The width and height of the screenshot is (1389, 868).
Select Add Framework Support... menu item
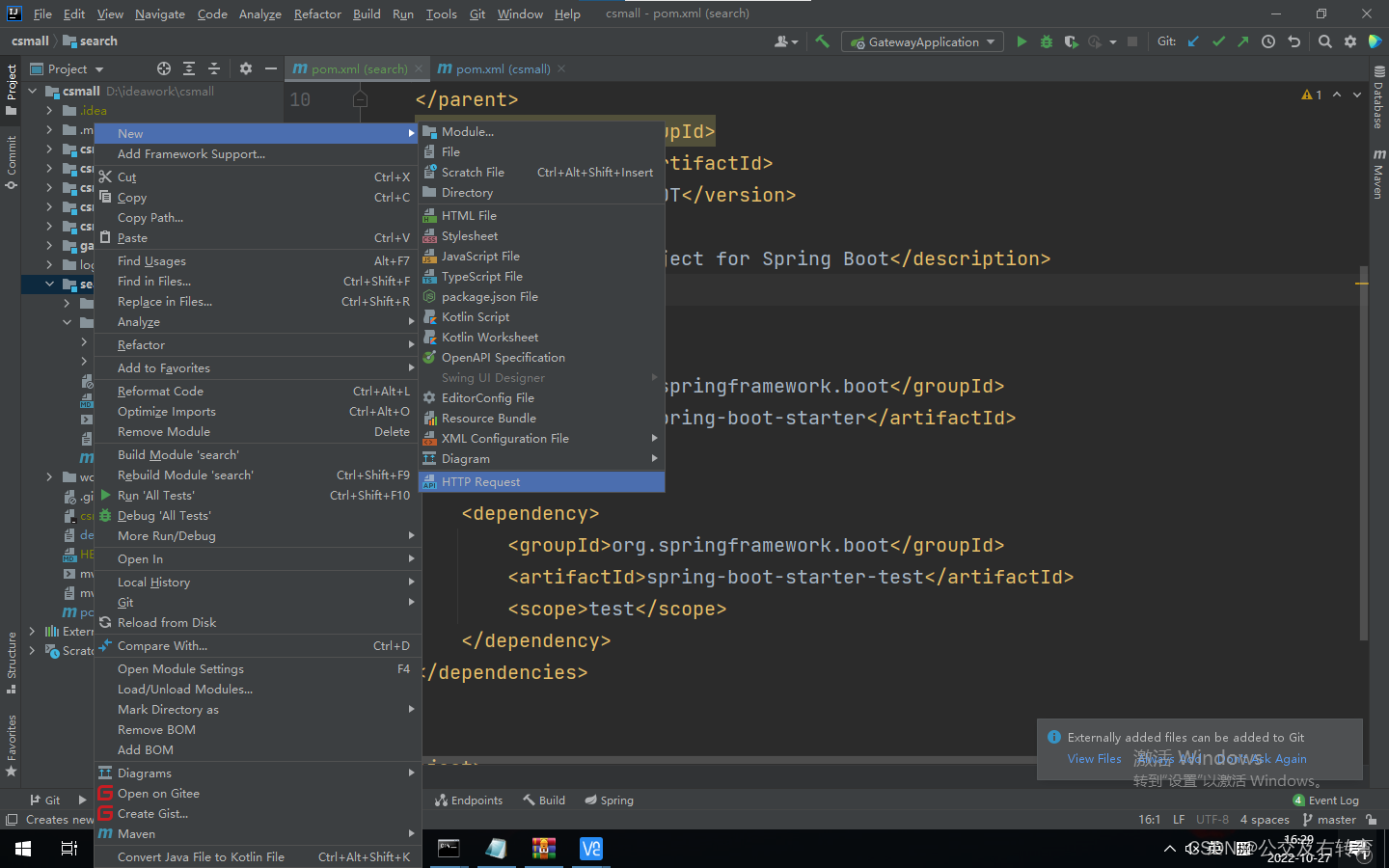pyautogui.click(x=258, y=153)
